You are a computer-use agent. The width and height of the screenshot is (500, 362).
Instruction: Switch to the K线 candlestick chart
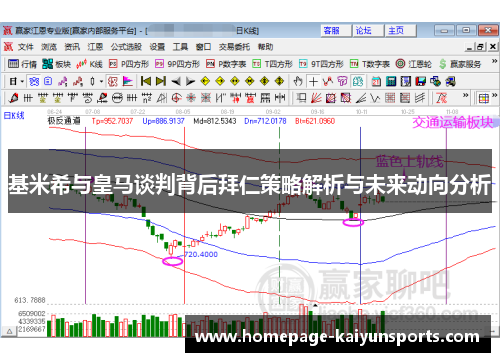coord(89,64)
